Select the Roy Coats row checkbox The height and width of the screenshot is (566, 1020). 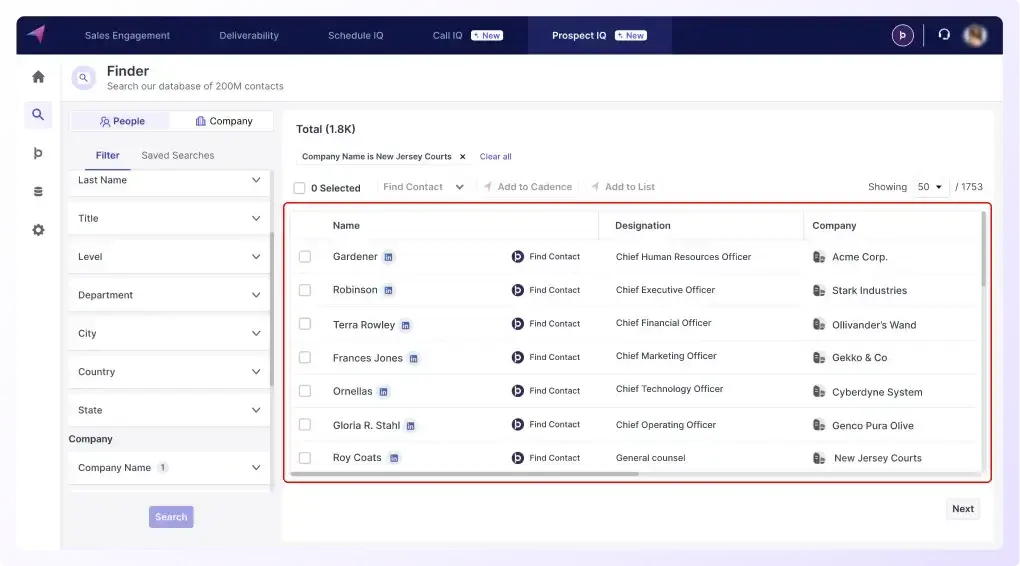click(305, 458)
